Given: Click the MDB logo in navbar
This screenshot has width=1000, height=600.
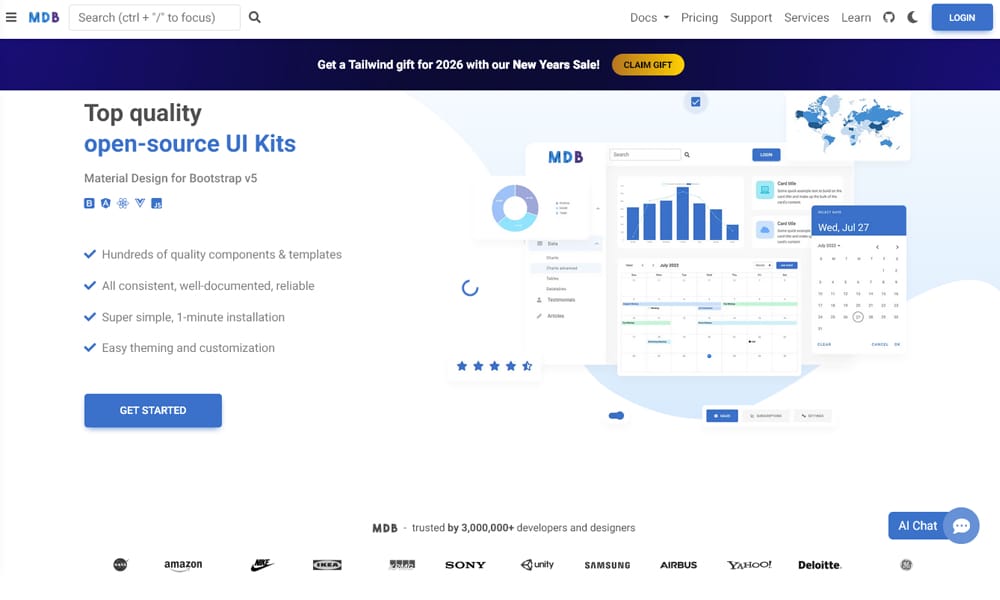Looking at the screenshot, I should tap(44, 18).
